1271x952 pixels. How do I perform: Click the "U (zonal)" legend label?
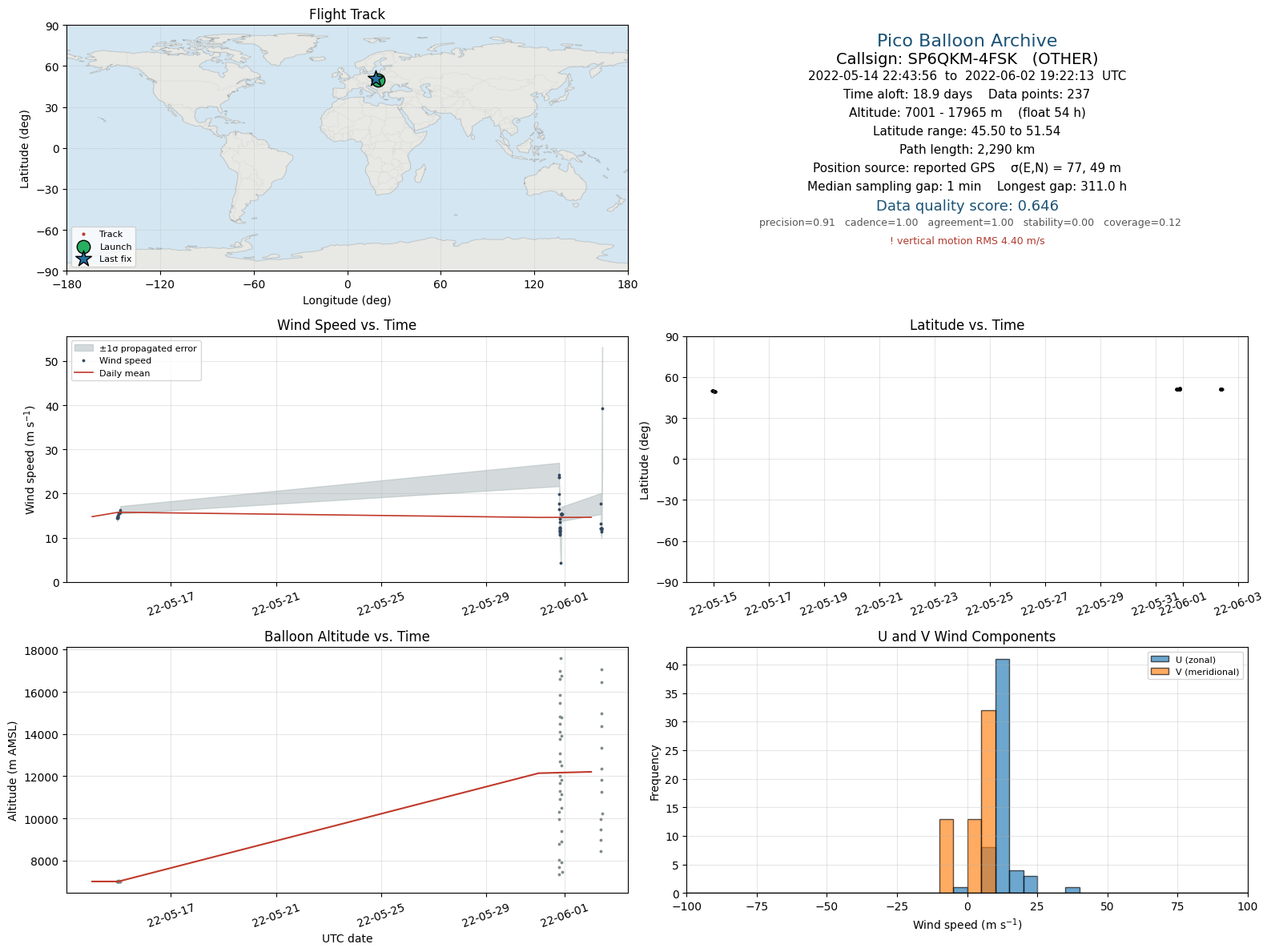coord(1196,660)
